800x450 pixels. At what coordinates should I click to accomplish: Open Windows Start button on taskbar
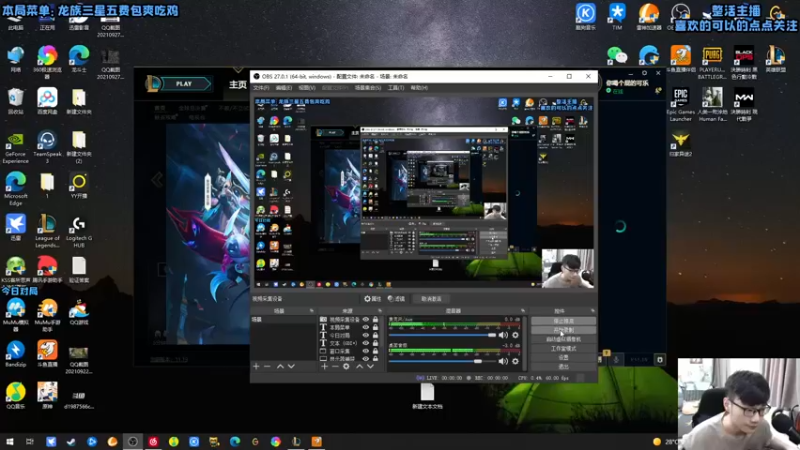(10, 442)
